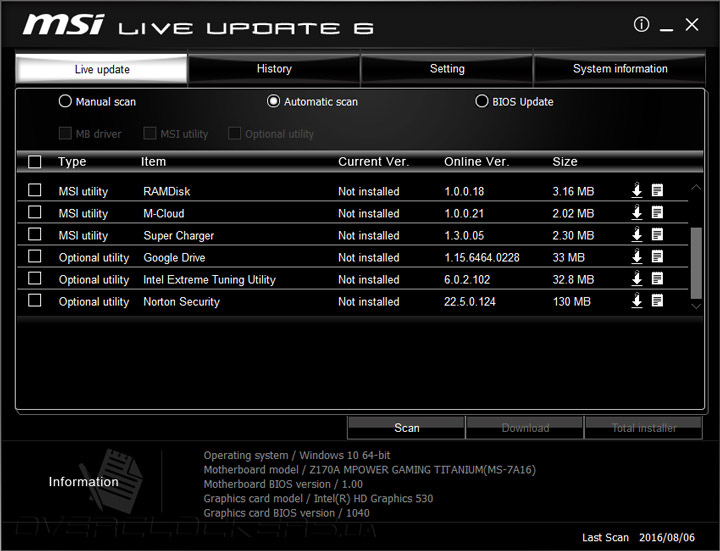Click the Google Drive item name
The width and height of the screenshot is (720, 551).
tap(174, 258)
